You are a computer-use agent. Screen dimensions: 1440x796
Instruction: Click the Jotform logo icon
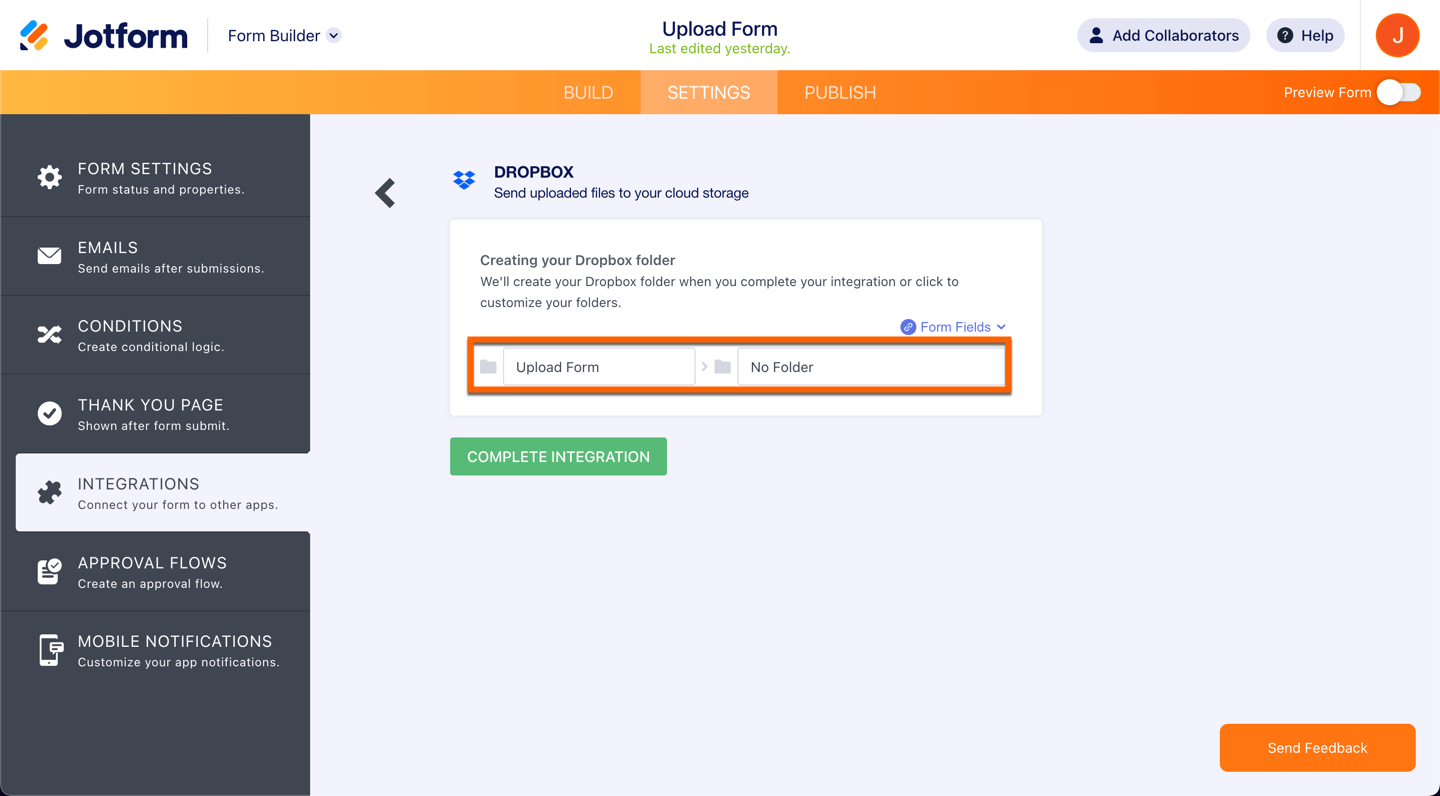34,36
